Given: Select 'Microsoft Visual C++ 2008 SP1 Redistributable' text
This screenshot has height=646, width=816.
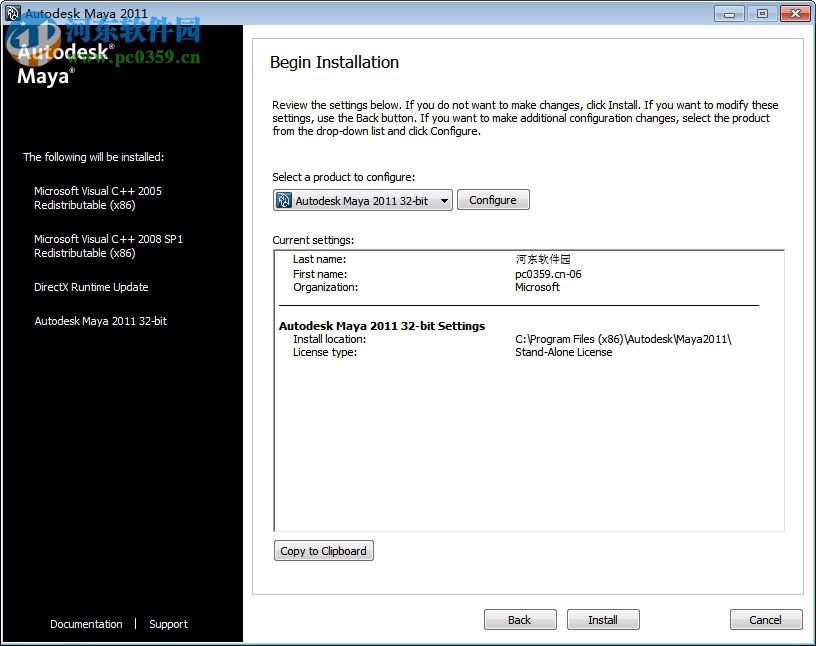Looking at the screenshot, I should coord(108,246).
